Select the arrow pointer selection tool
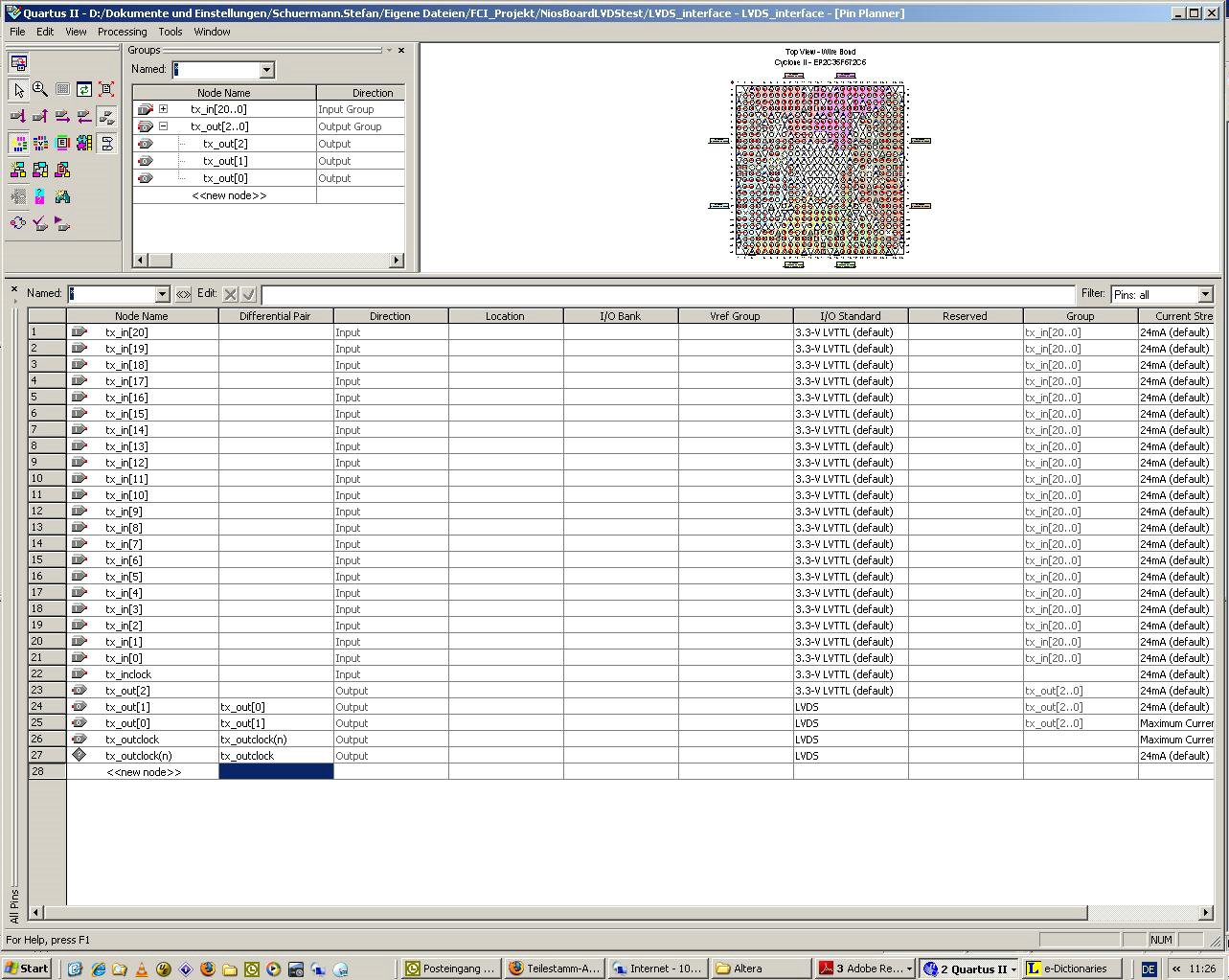 18,90
